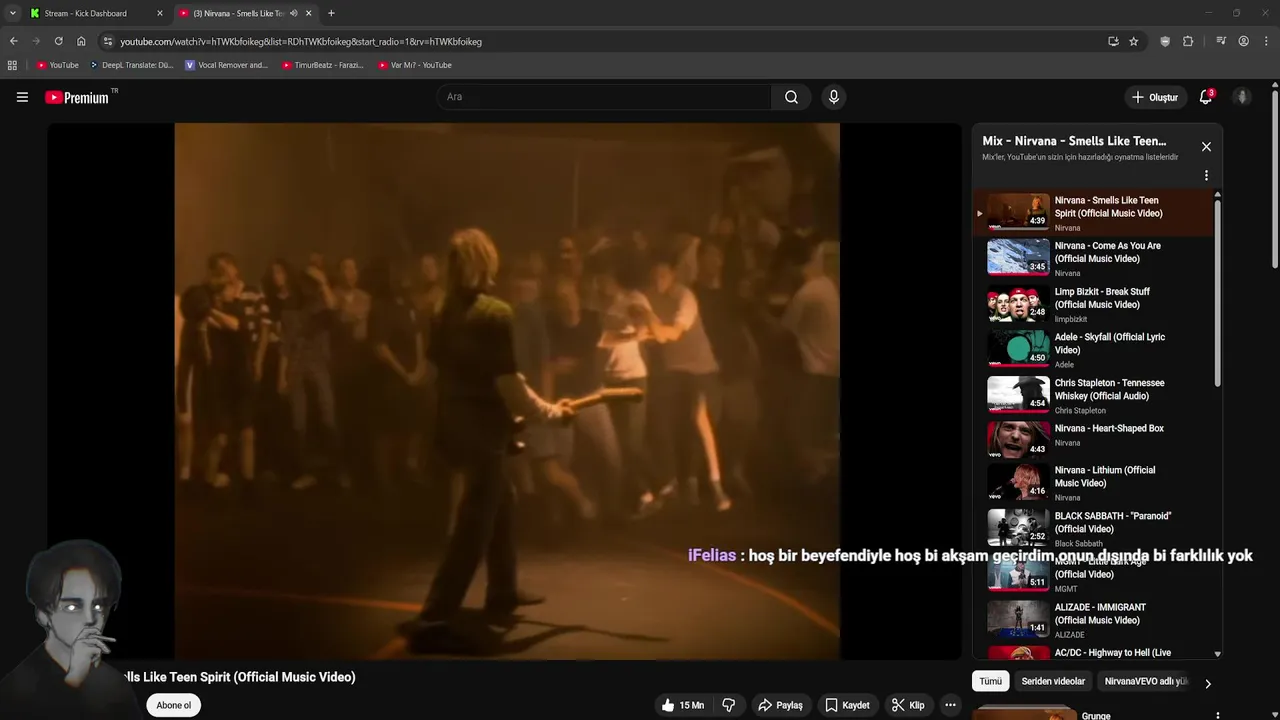Show next filter chips arrow

(1207, 683)
